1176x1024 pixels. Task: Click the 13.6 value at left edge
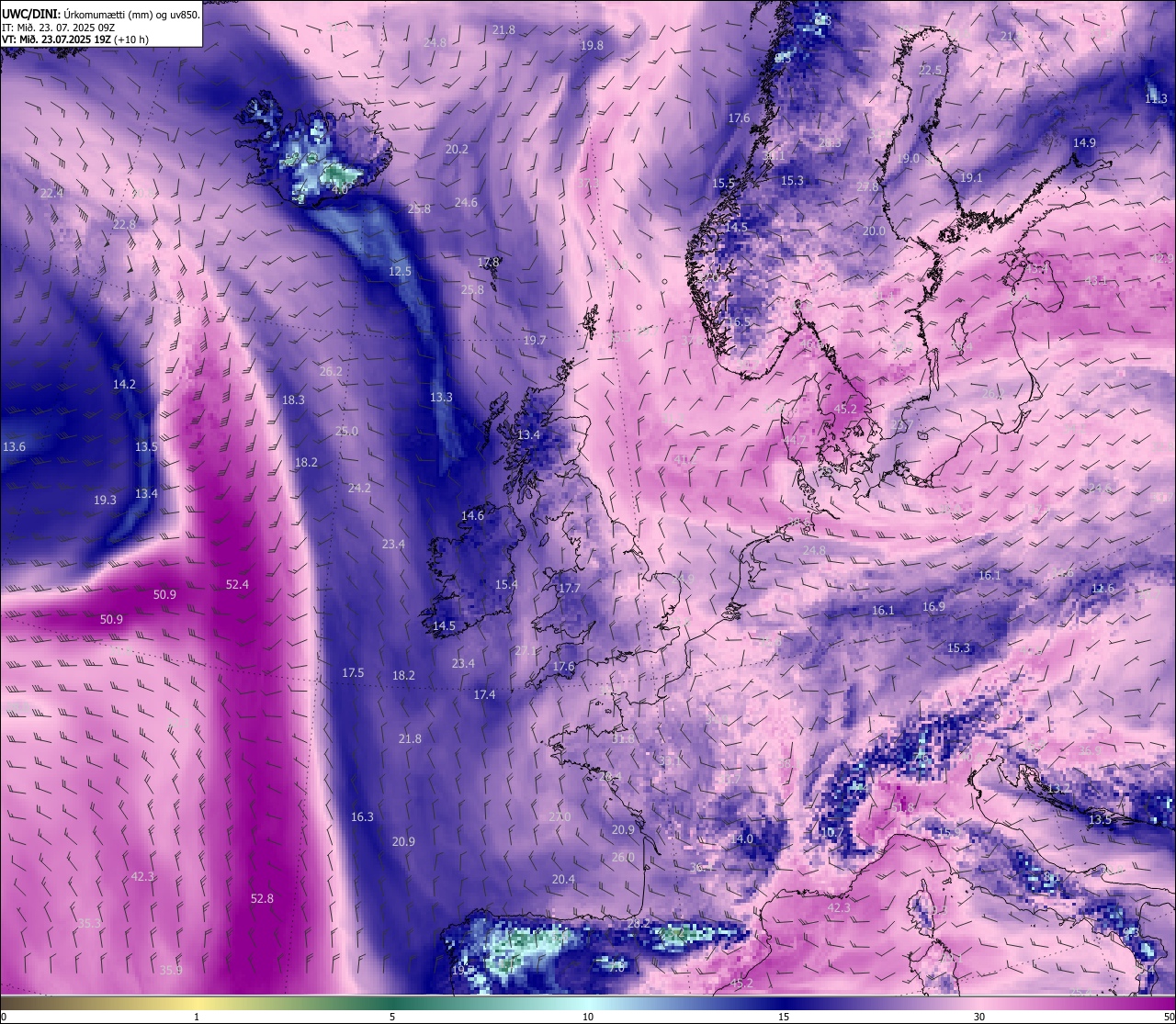[14, 446]
